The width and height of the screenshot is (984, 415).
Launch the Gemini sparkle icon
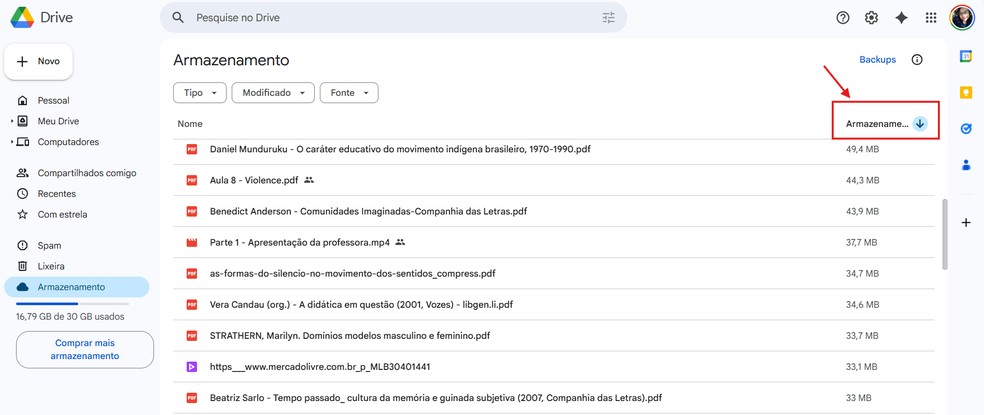click(901, 18)
